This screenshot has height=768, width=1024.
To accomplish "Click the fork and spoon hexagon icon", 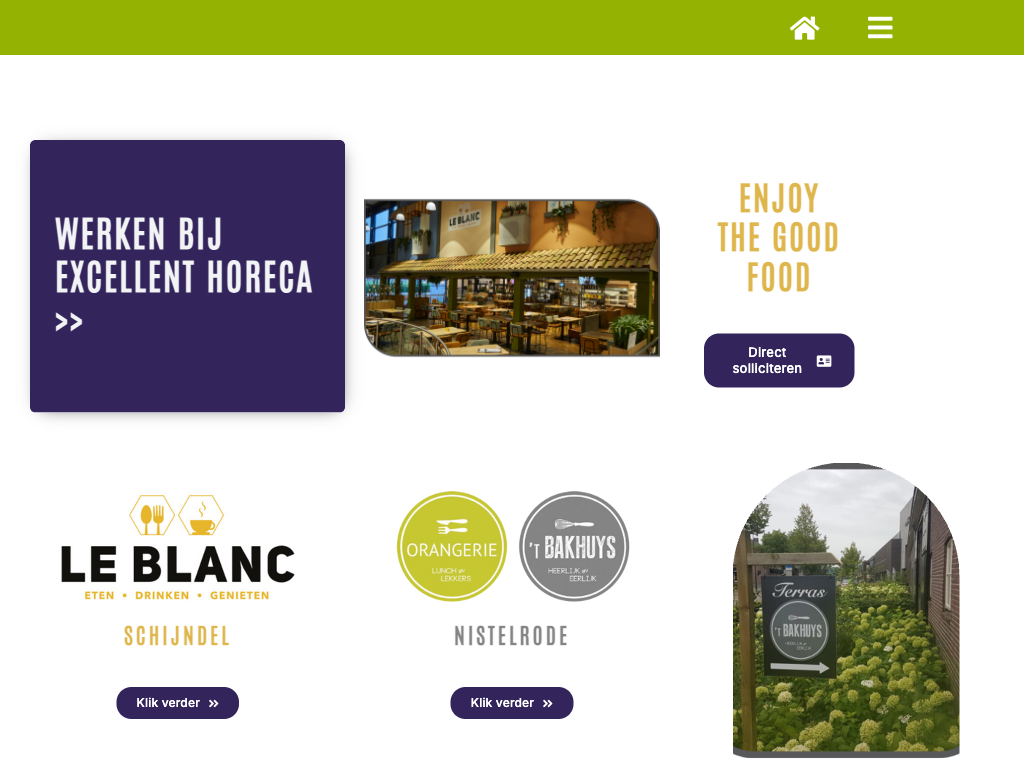I will [x=152, y=515].
